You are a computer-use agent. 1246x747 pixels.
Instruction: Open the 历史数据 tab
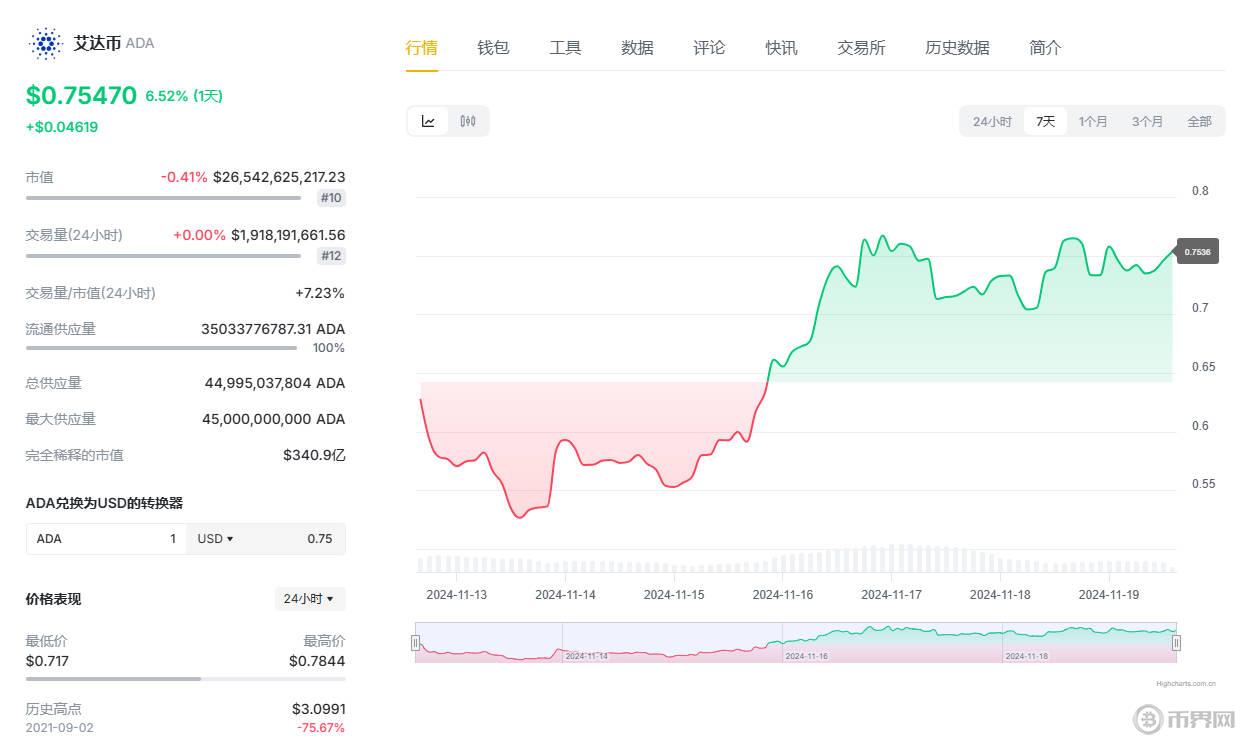tap(957, 47)
